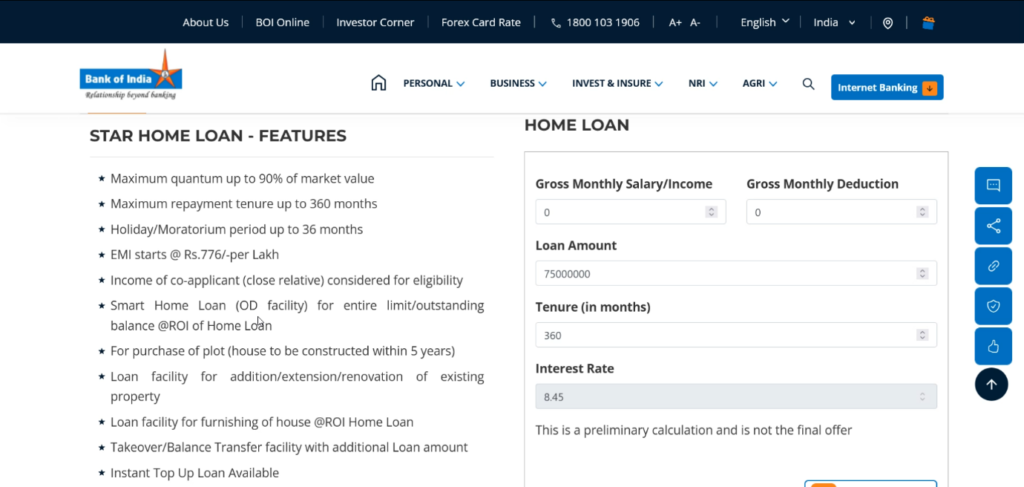Image resolution: width=1024 pixels, height=487 pixels.
Task: Go to the home icon in navigation
Action: tap(378, 83)
